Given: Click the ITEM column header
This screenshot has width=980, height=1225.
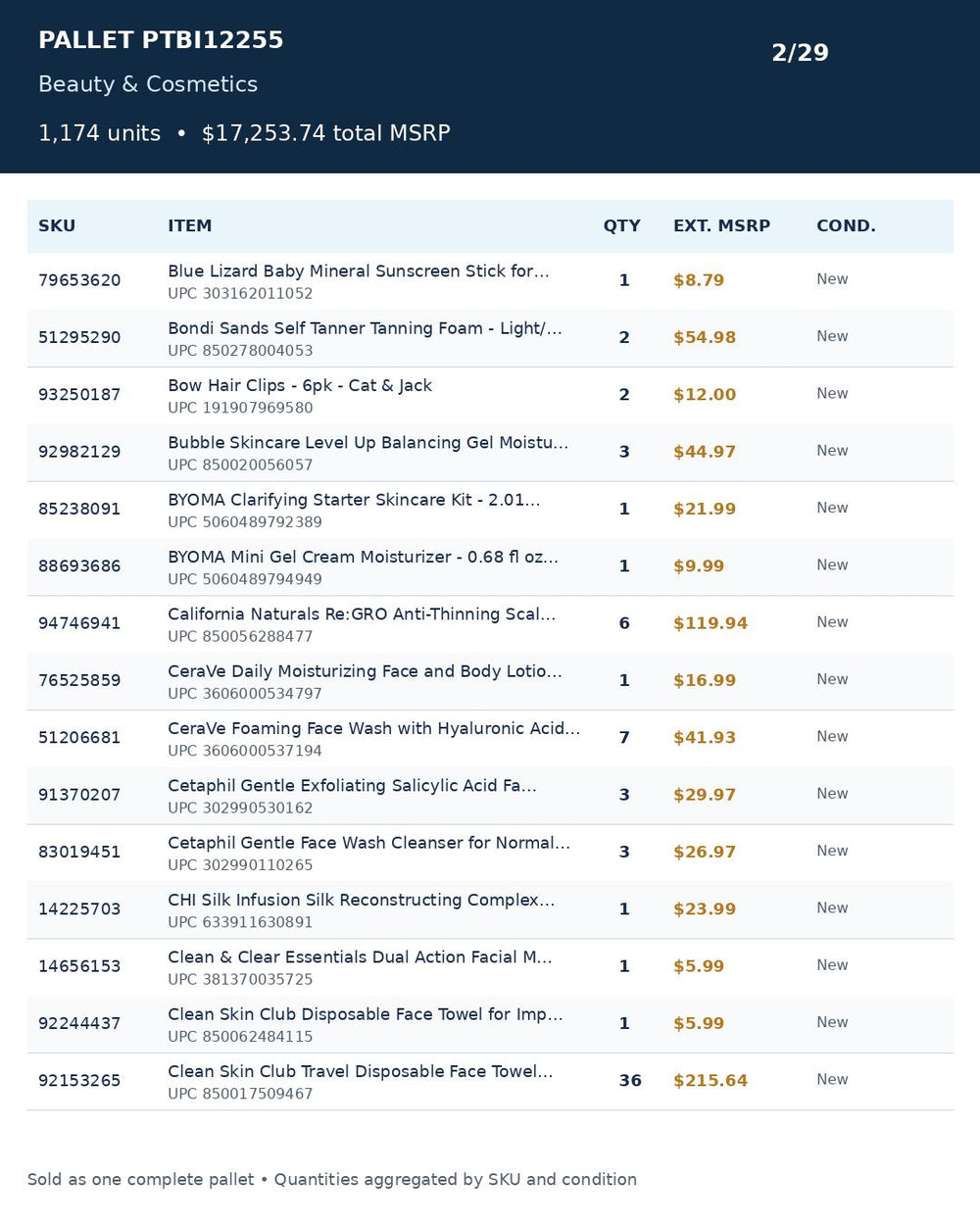Looking at the screenshot, I should click(x=189, y=225).
